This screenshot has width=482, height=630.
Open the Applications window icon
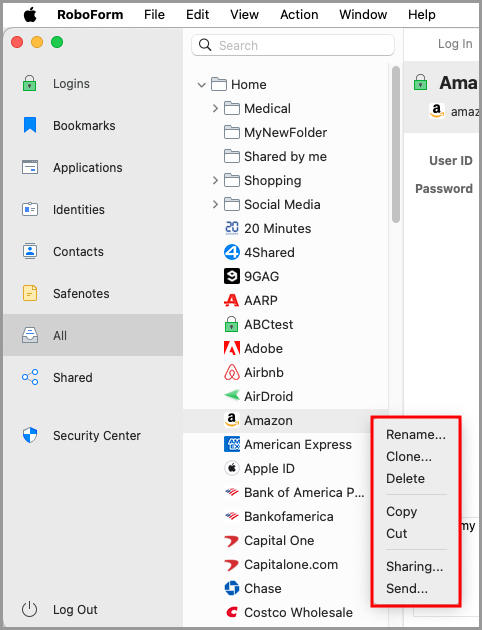(30, 168)
